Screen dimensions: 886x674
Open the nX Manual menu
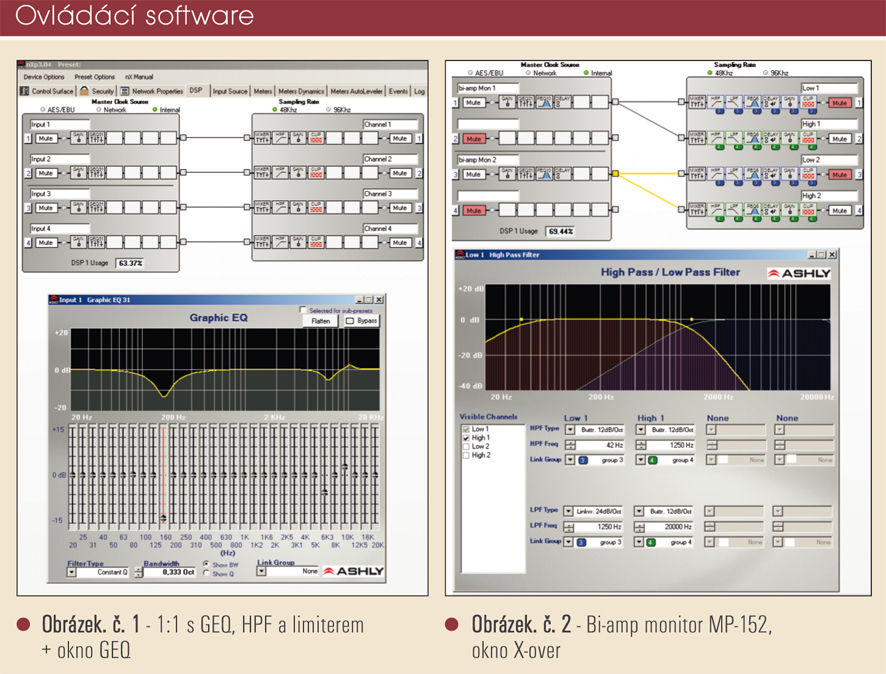coord(139,77)
